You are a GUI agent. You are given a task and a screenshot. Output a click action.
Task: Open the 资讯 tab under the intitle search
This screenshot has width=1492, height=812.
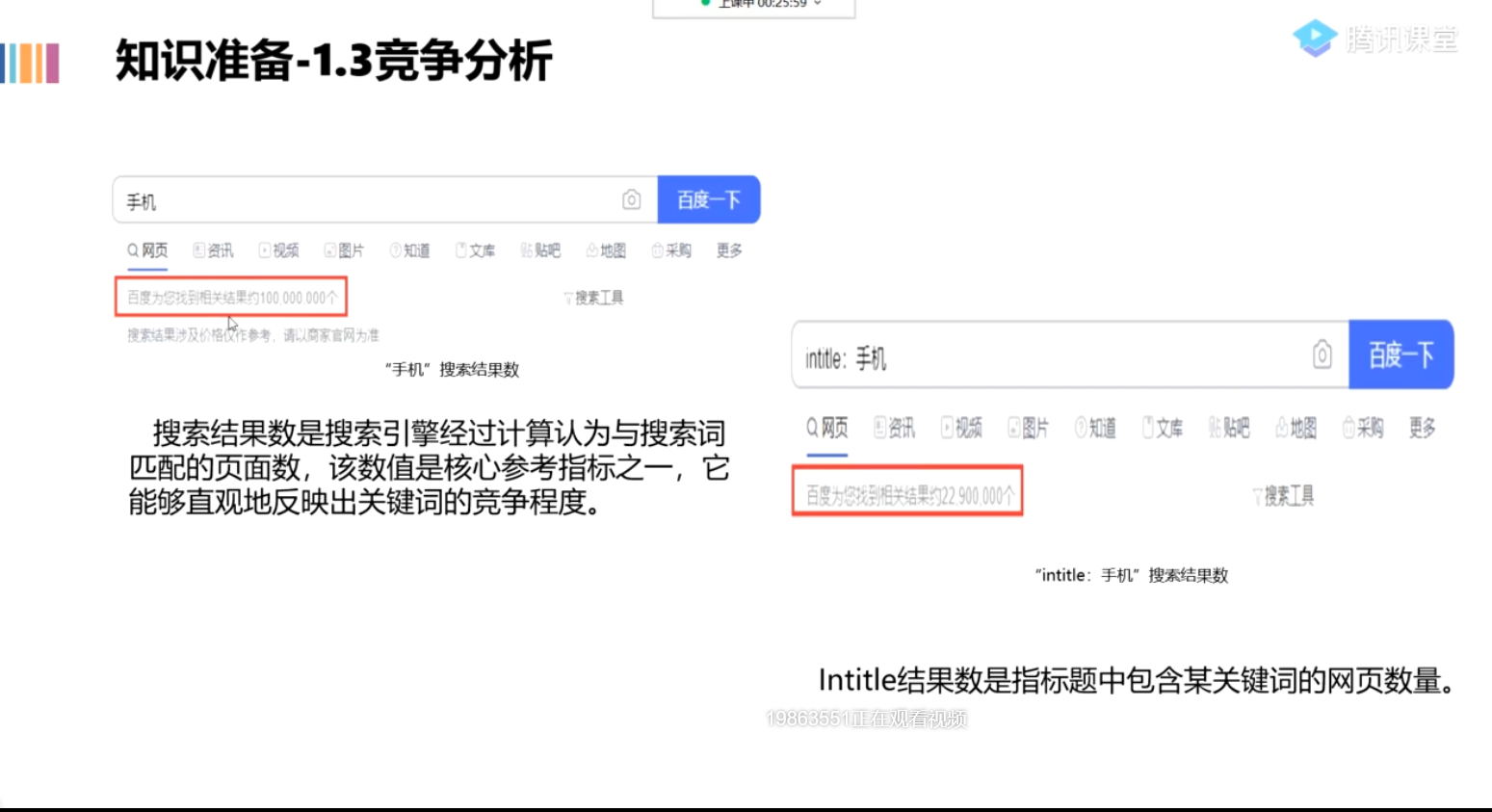point(895,428)
